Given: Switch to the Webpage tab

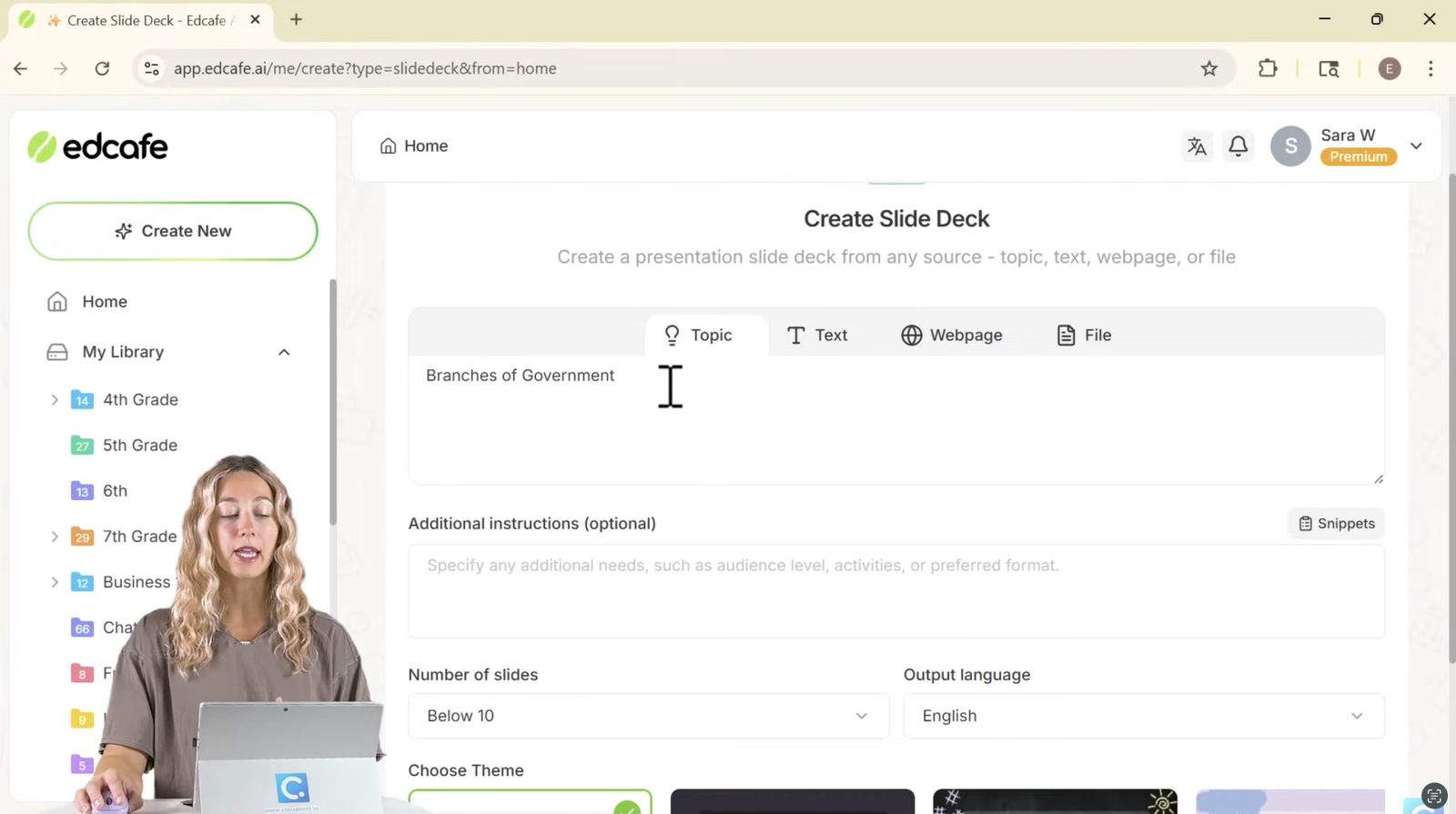Looking at the screenshot, I should pyautogui.click(x=951, y=336).
